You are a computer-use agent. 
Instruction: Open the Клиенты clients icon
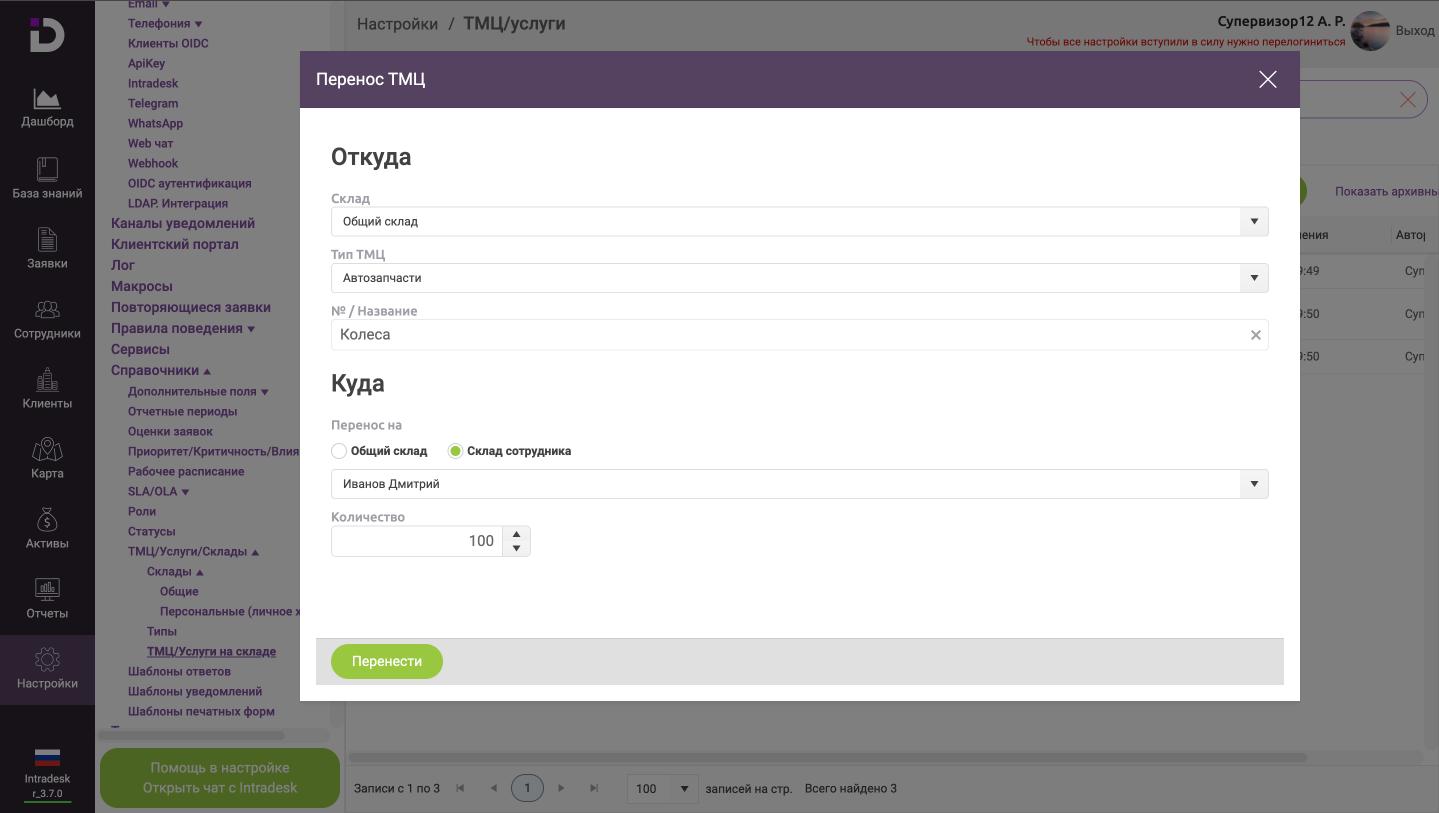click(47, 381)
